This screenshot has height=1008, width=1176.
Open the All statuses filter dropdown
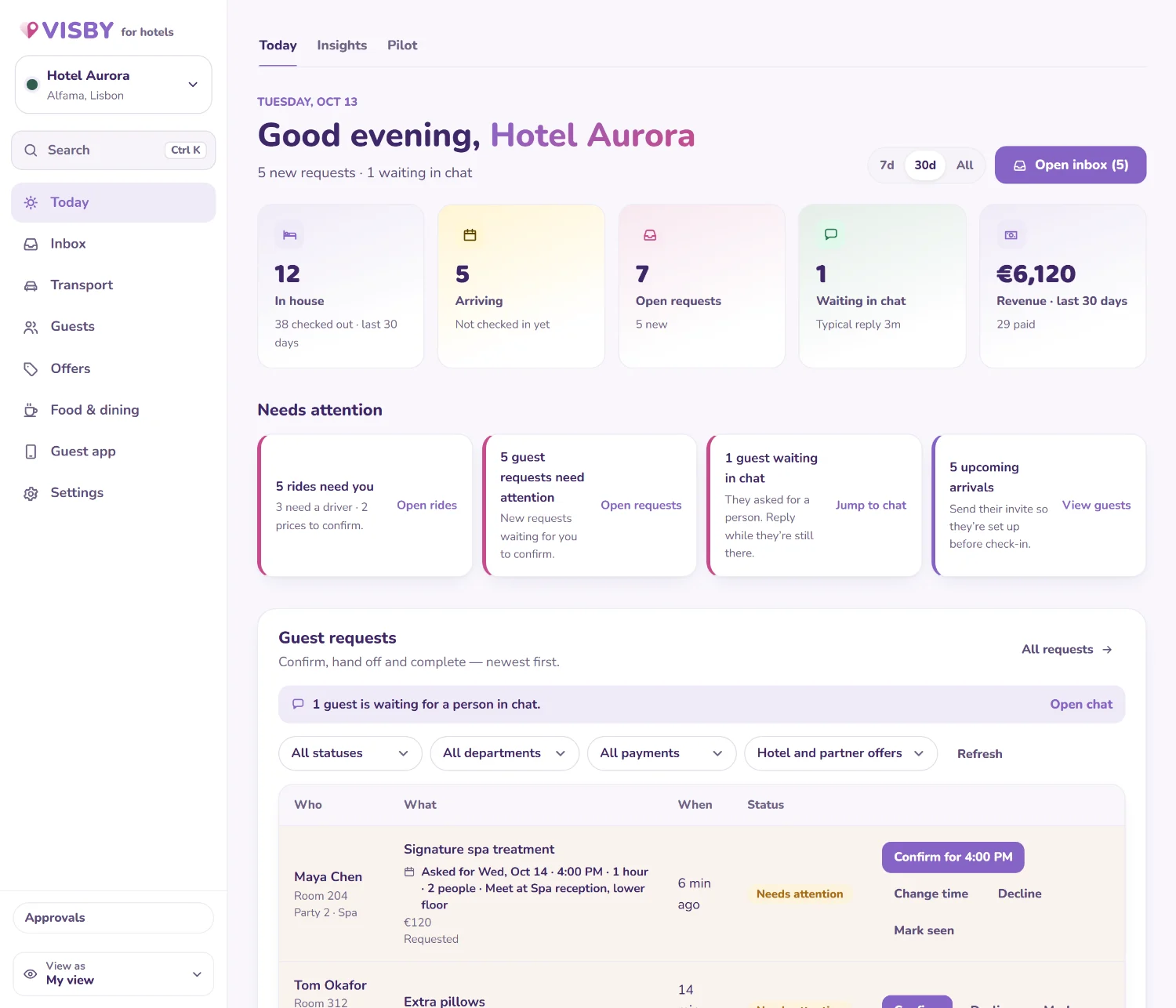coord(350,753)
